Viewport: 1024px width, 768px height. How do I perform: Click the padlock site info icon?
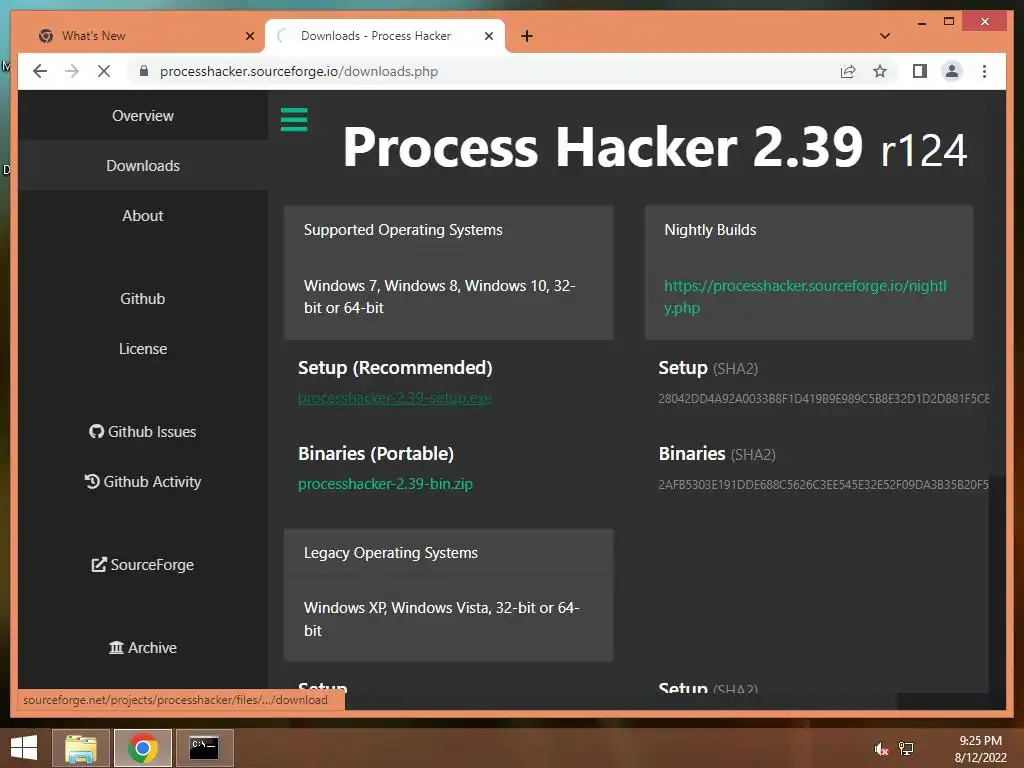click(x=144, y=71)
